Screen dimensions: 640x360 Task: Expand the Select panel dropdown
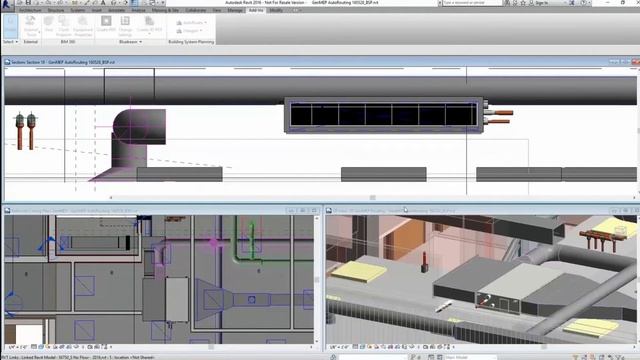click(11, 42)
